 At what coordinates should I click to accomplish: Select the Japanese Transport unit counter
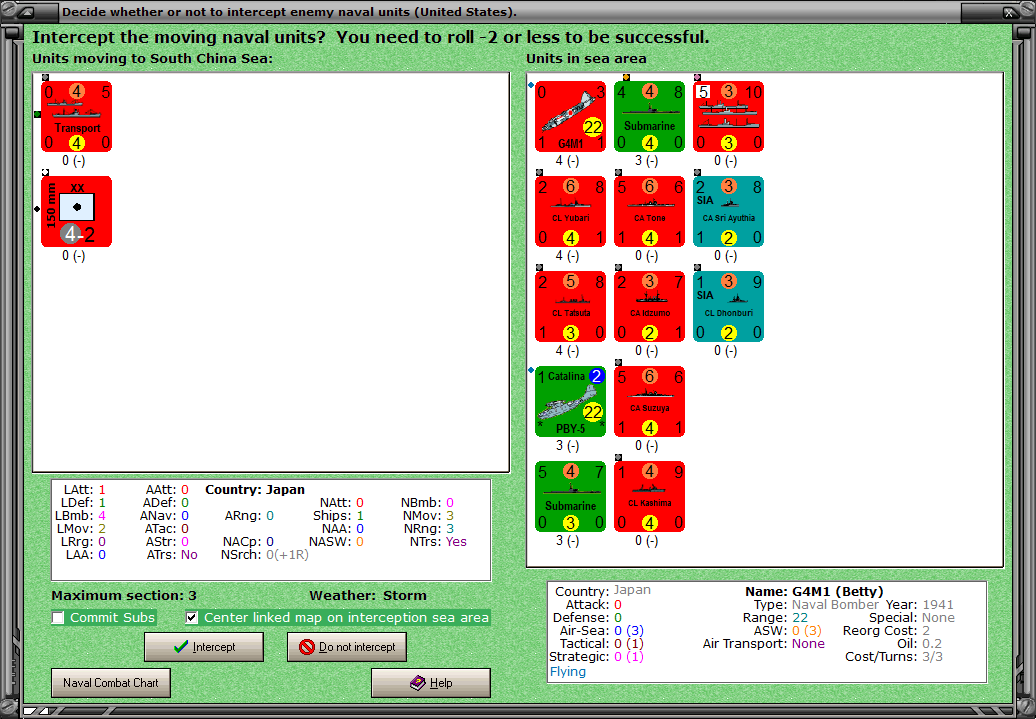tap(77, 117)
